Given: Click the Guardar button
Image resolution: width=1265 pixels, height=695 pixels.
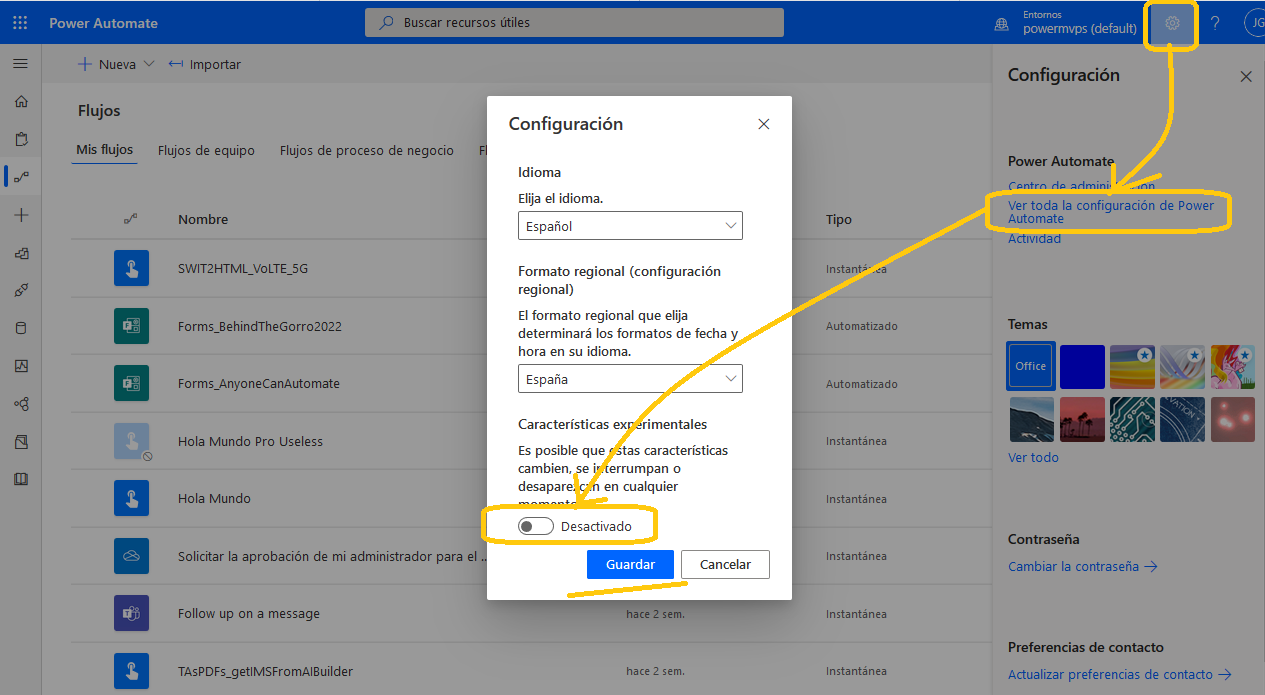Looking at the screenshot, I should (630, 564).
